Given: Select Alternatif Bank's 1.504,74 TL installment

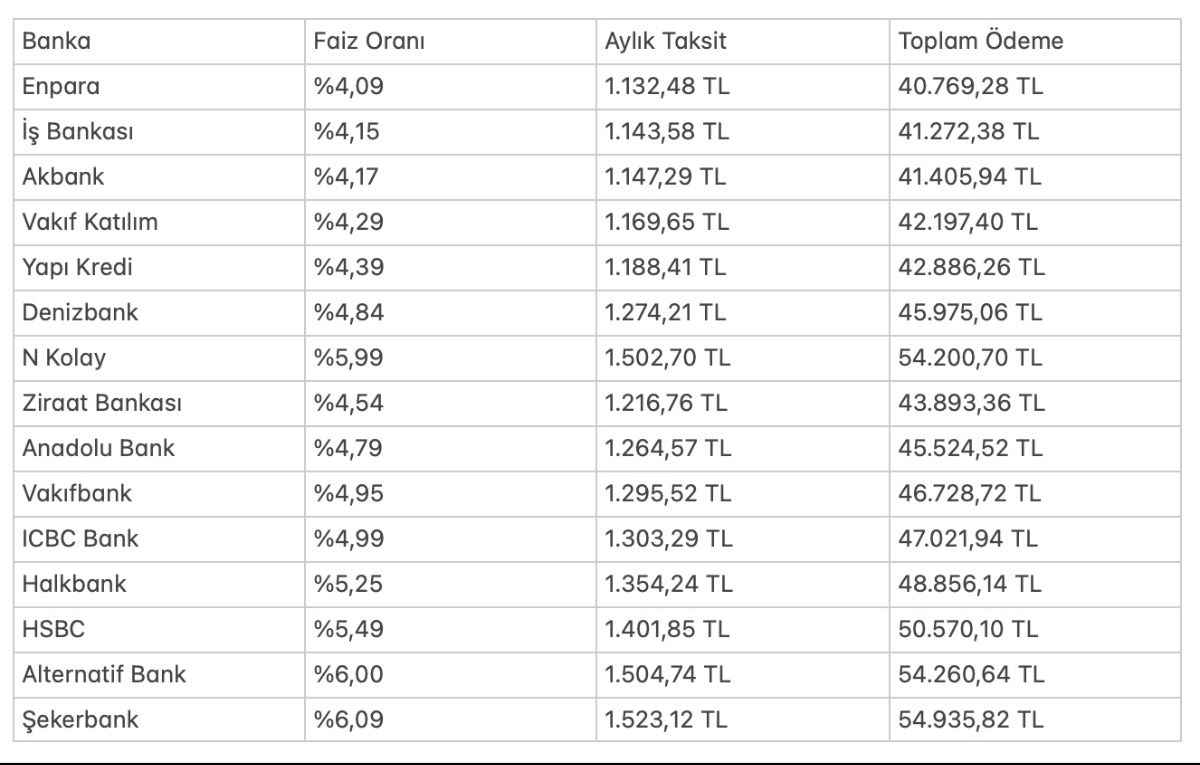Looking at the screenshot, I should tap(668, 675).
